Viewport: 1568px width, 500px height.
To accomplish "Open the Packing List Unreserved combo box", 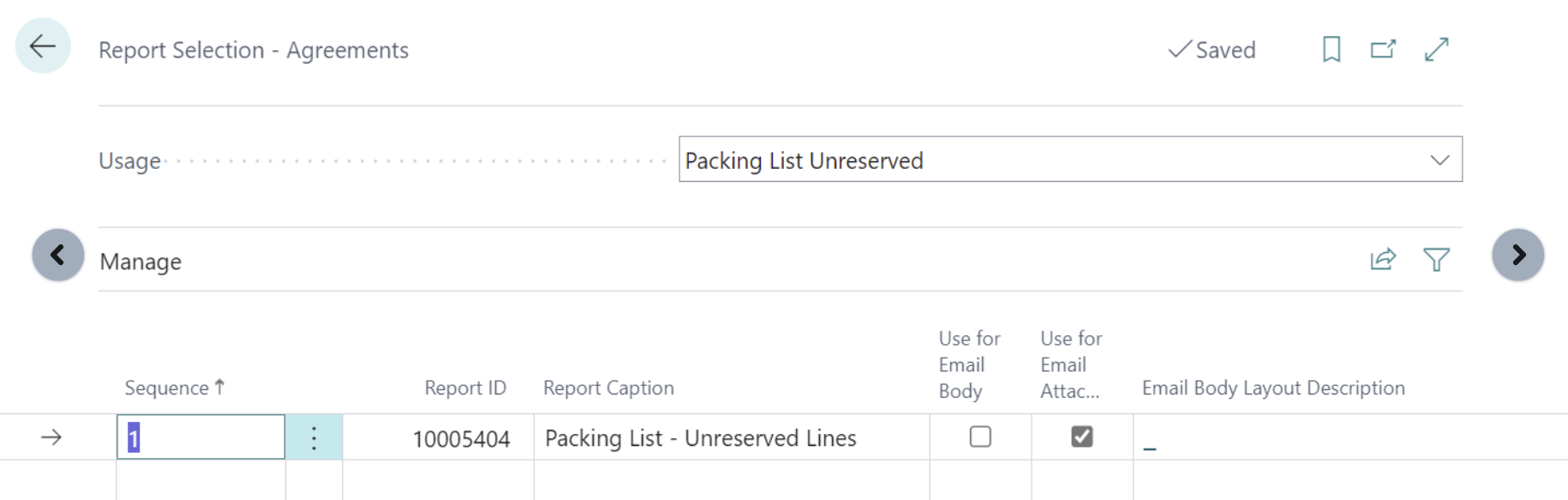I will coord(1054,160).
